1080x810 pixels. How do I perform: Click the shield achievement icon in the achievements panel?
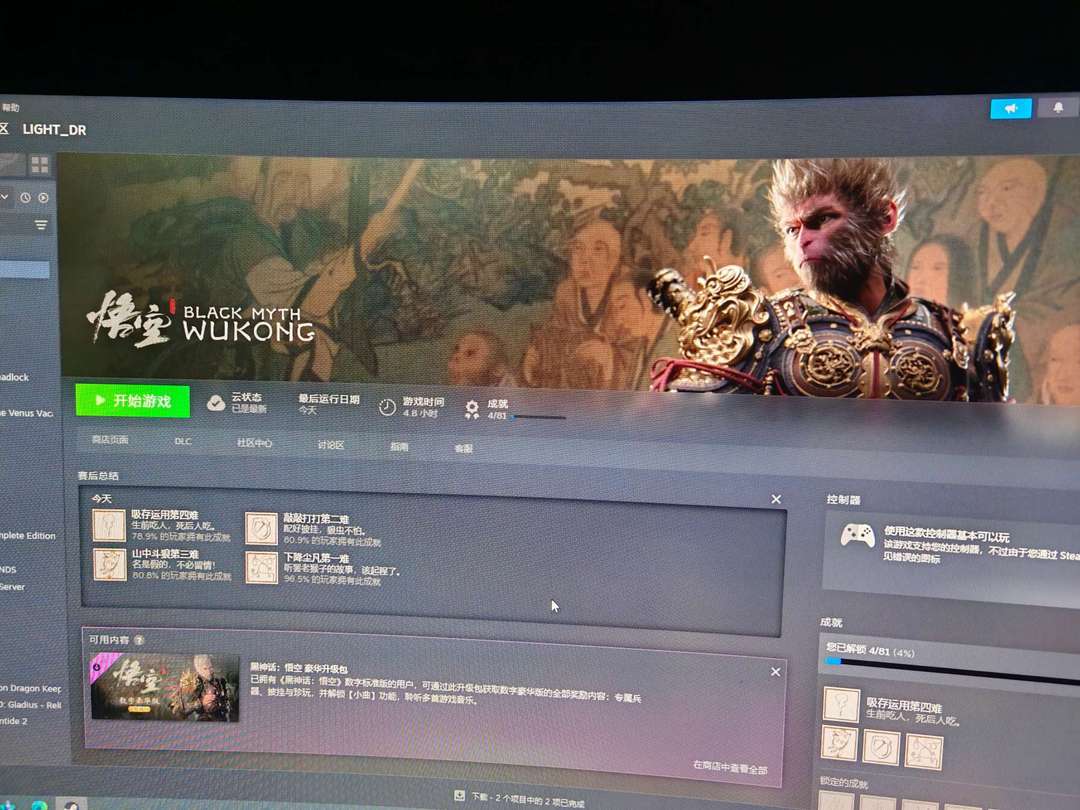881,747
